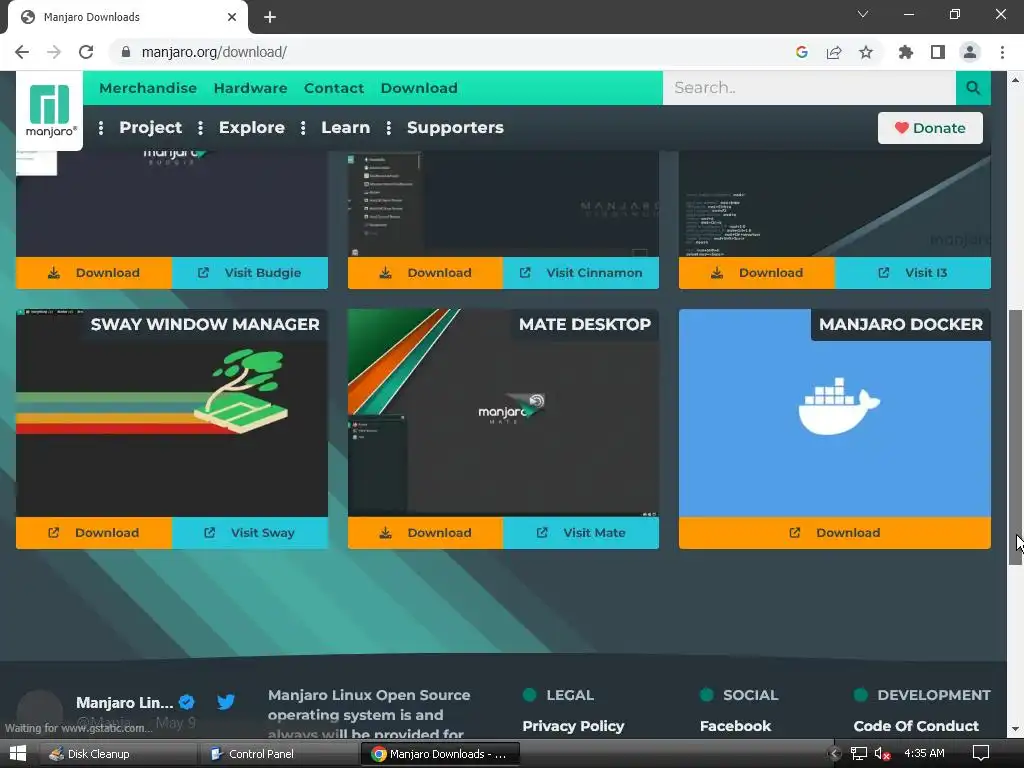Click the Manjaro Lin... Twitter account name

pos(125,703)
